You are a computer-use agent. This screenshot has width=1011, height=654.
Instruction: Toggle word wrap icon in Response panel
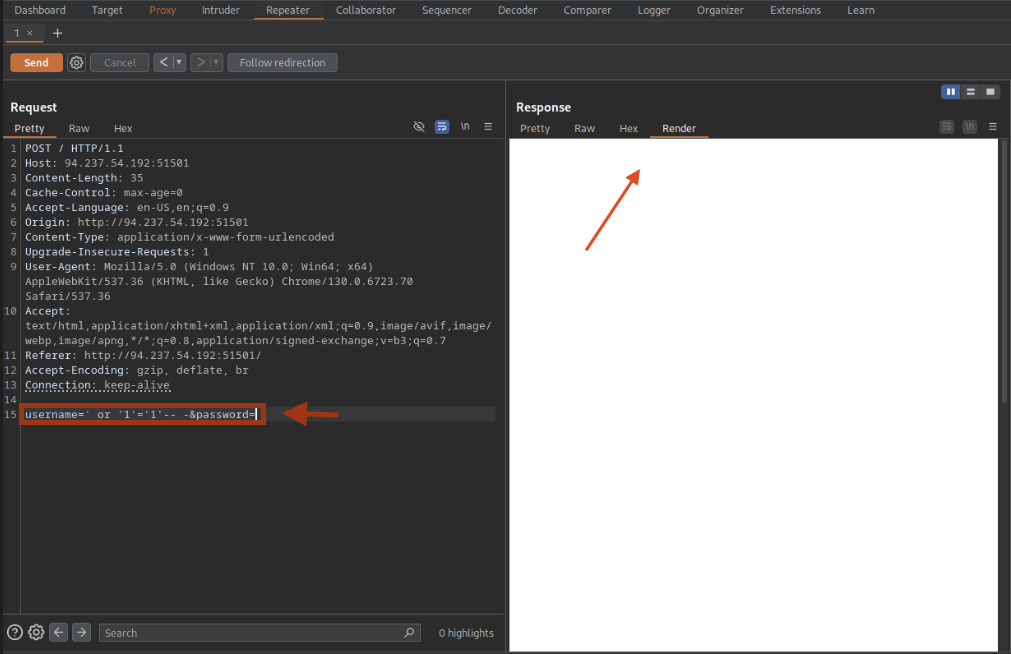pos(947,126)
